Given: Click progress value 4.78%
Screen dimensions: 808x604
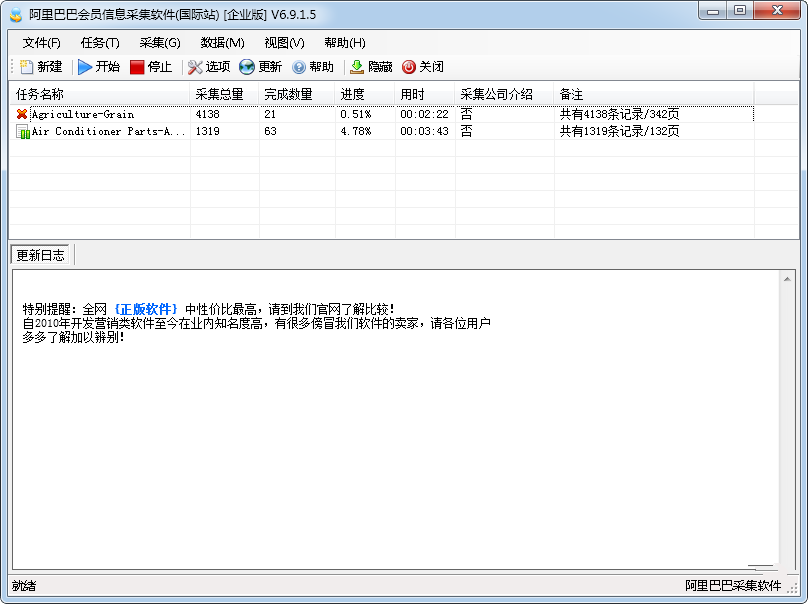Looking at the screenshot, I should 356,131.
